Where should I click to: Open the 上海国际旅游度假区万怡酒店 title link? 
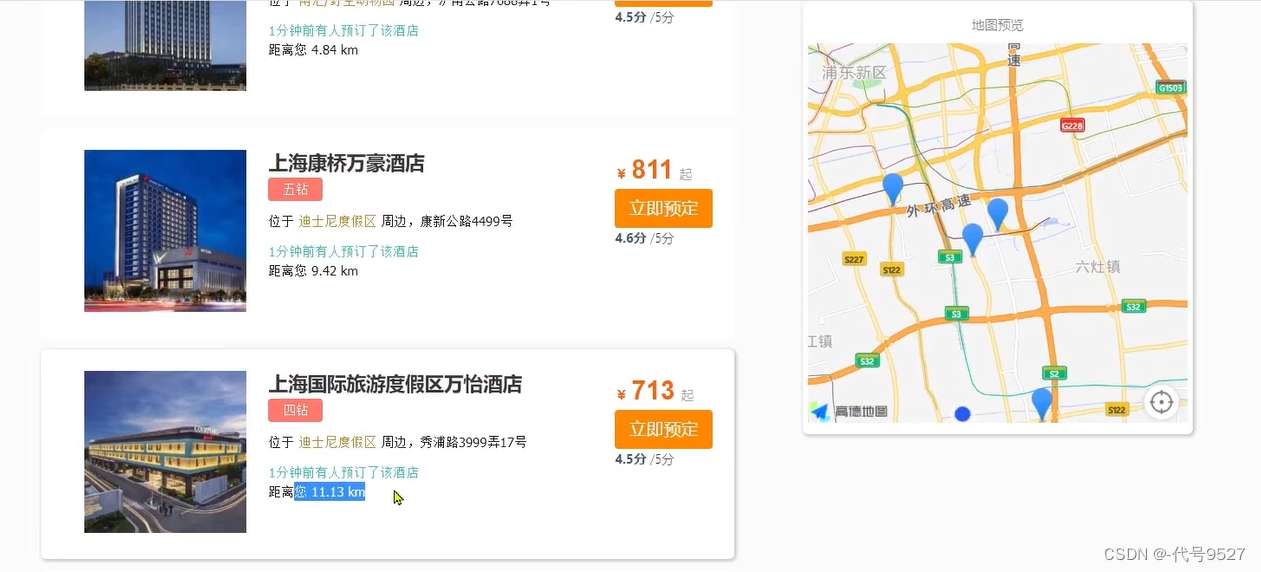(x=395, y=384)
